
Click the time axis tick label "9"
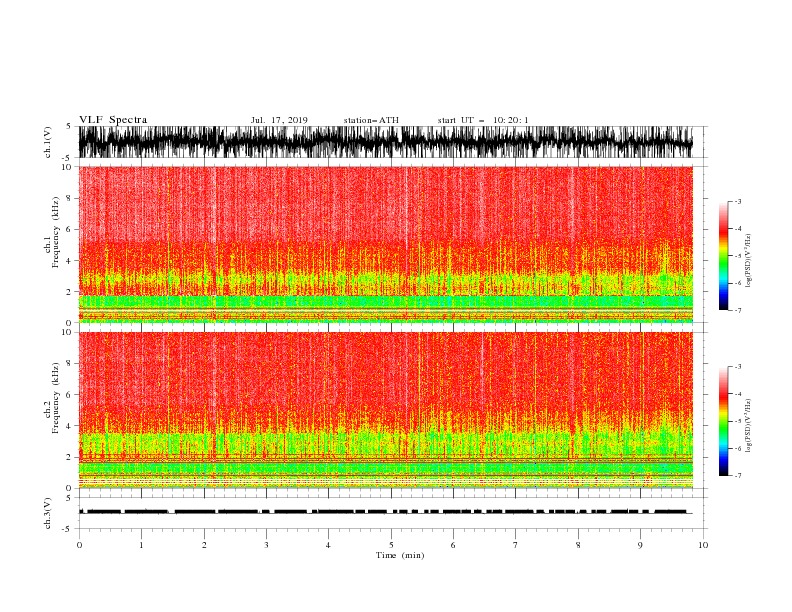640,545
